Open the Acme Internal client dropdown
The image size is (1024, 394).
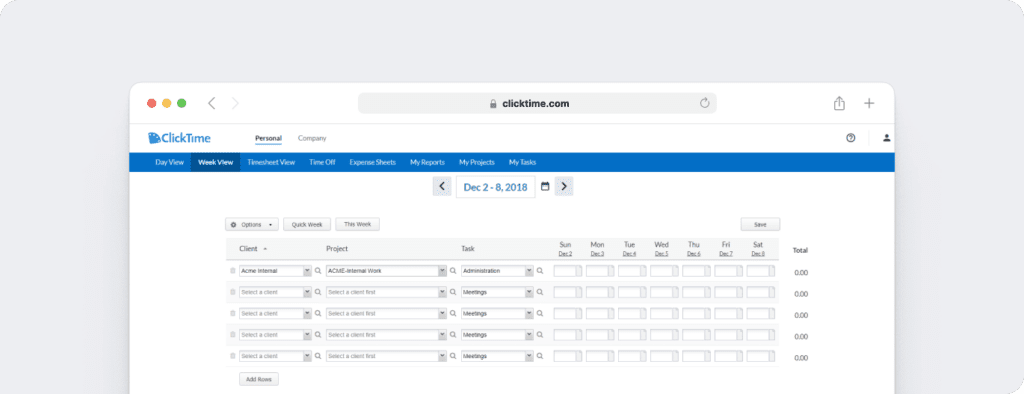[x=308, y=271]
